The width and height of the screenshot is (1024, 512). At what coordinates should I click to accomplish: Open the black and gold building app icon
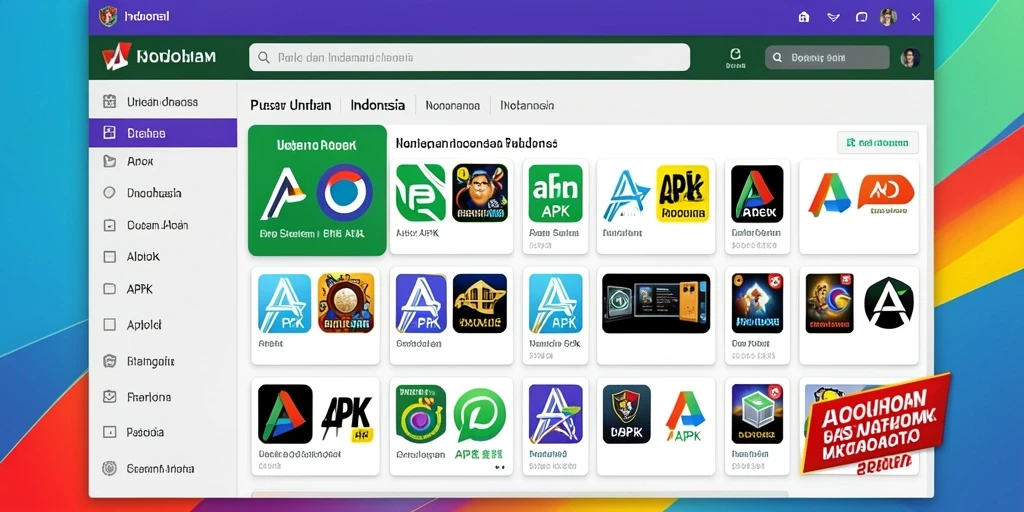pos(479,303)
